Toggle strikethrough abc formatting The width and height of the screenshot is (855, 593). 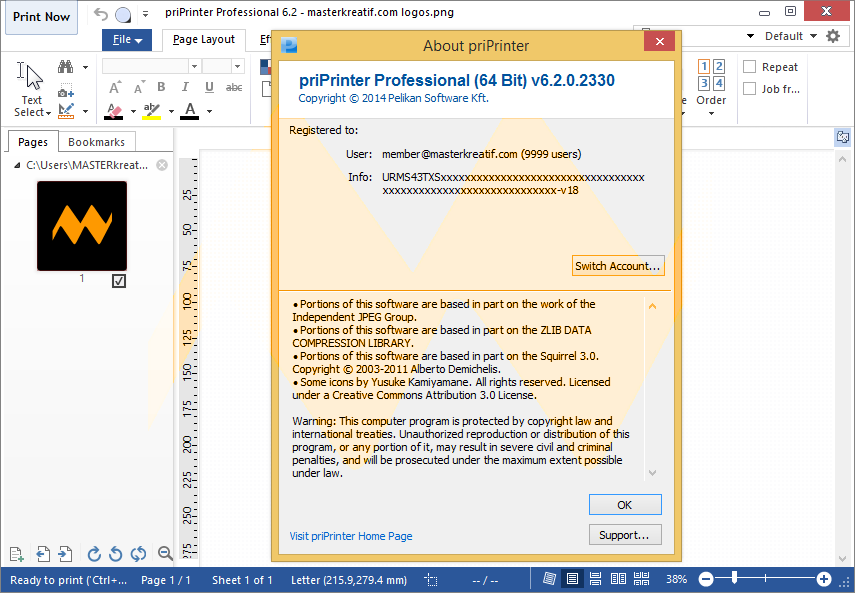pos(234,88)
